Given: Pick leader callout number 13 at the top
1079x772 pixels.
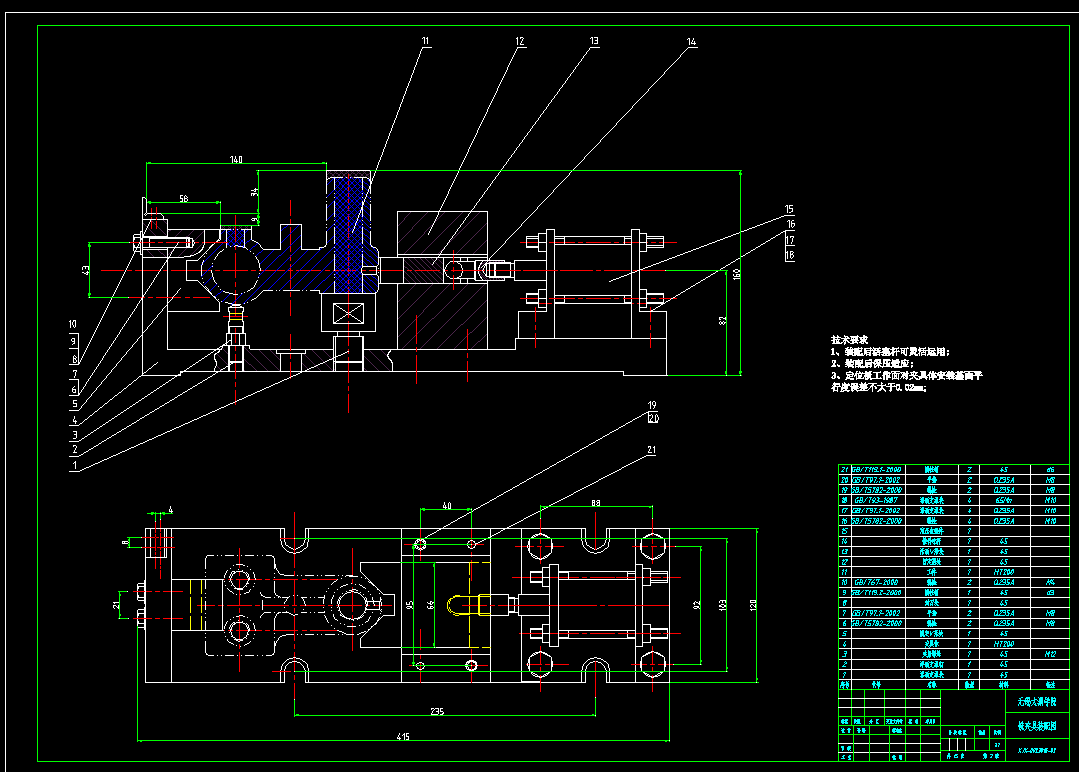Looking at the screenshot, I should click(x=595, y=41).
